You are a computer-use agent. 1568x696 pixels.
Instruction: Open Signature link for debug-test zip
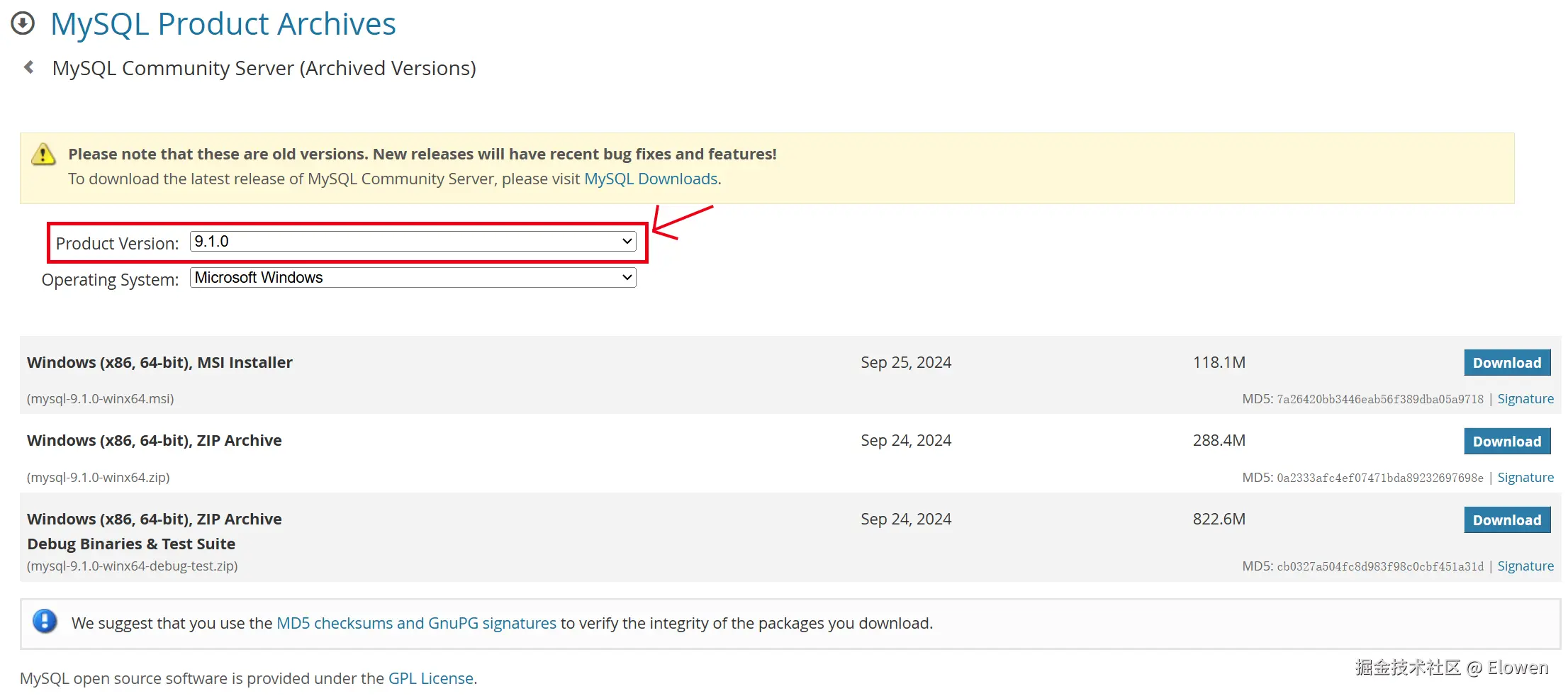pyautogui.click(x=1525, y=566)
